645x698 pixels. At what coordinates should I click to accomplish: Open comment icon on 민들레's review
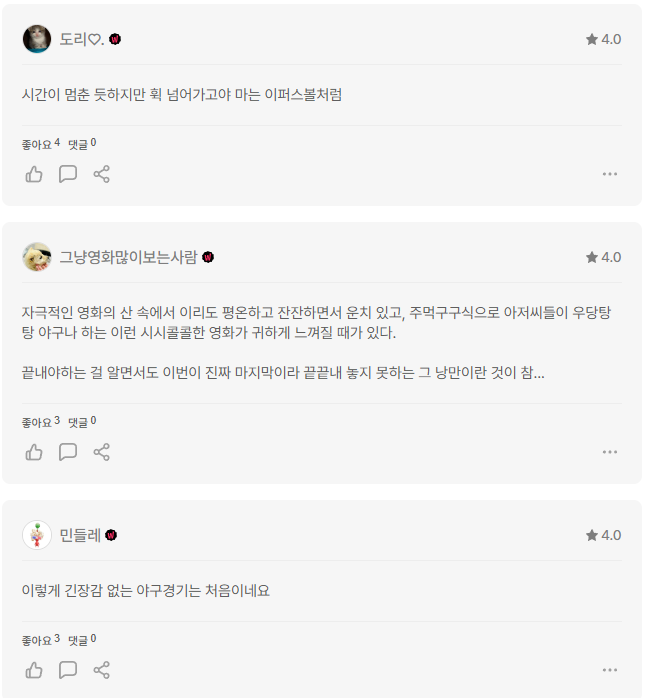click(68, 670)
